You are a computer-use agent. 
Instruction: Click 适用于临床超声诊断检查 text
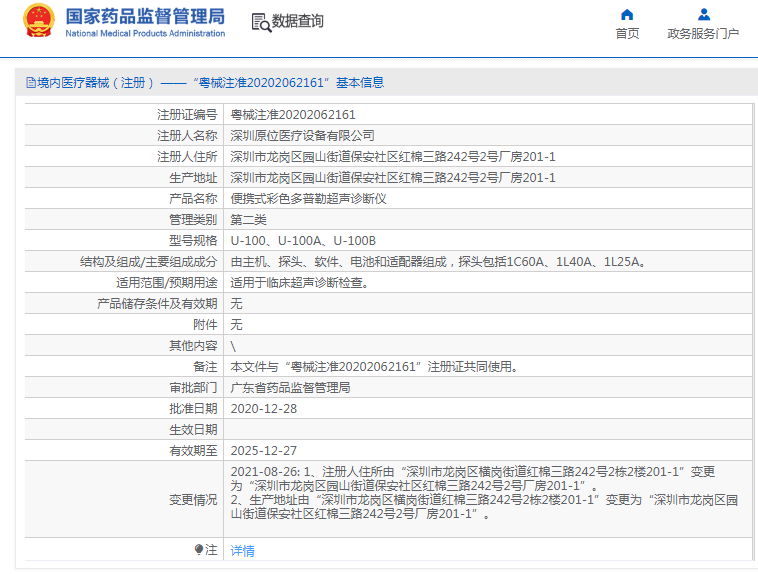tap(300, 282)
